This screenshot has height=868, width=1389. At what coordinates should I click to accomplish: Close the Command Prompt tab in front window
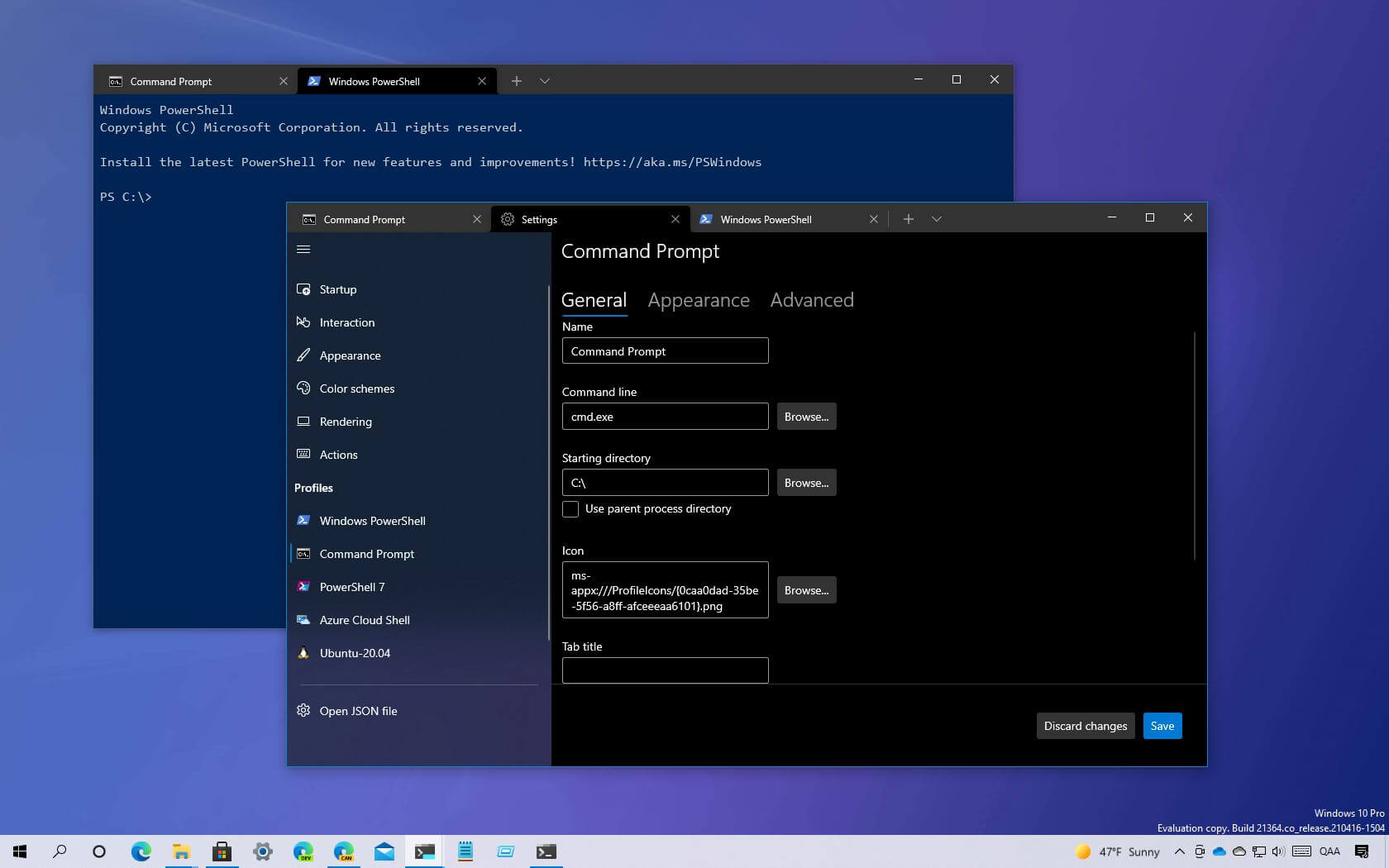coord(477,219)
